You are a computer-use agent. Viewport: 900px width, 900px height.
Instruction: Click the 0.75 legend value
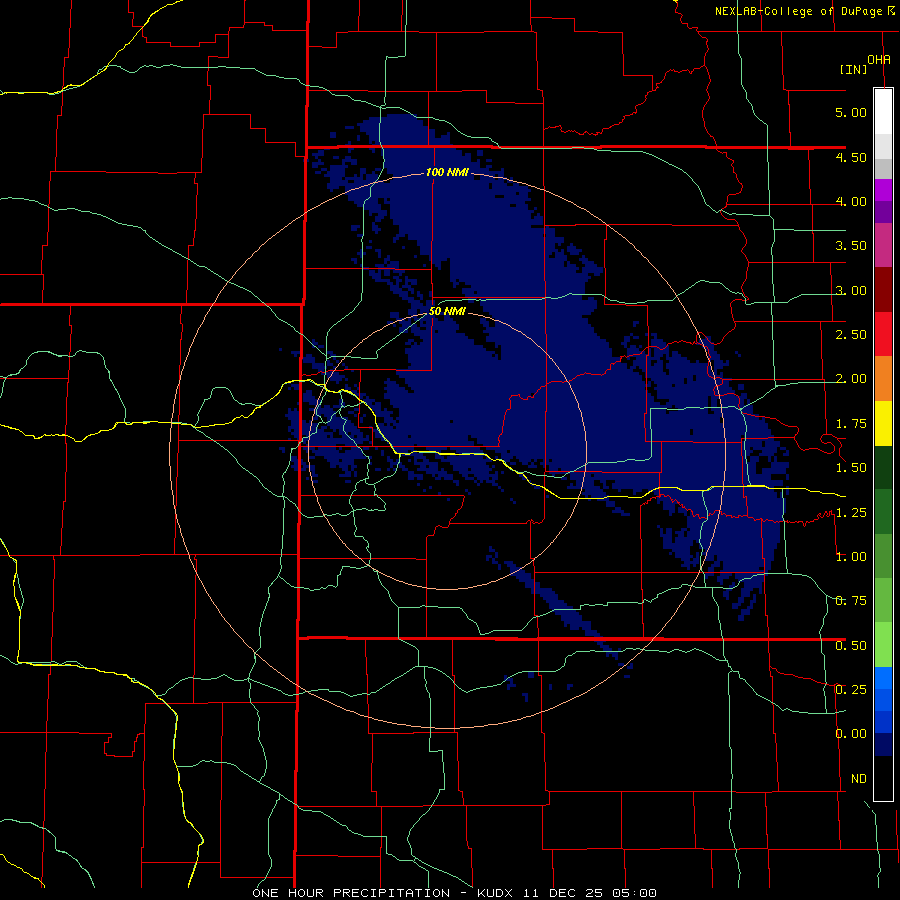(851, 601)
